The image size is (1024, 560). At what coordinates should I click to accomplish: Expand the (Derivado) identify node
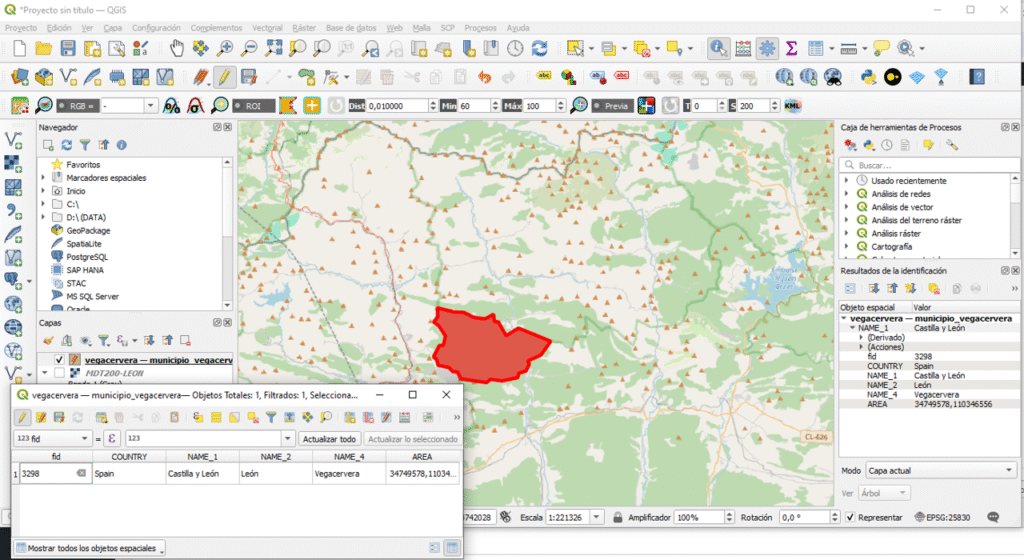pos(861,337)
